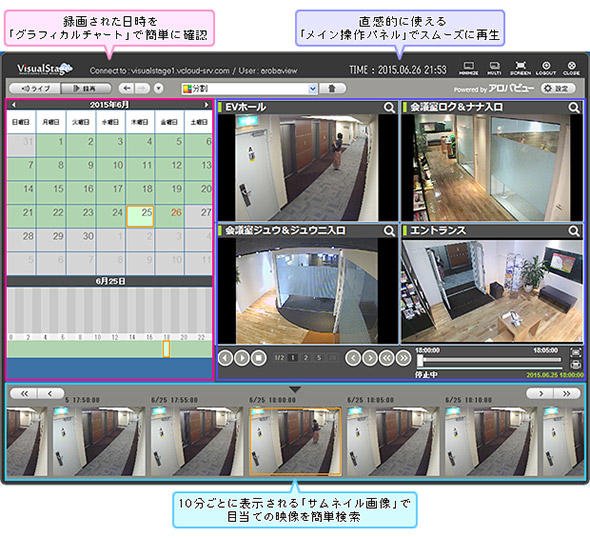Viewport: 590px width, 538px height.
Task: Select the 18 o'clock marker on hourly timeline
Action: [x=167, y=338]
